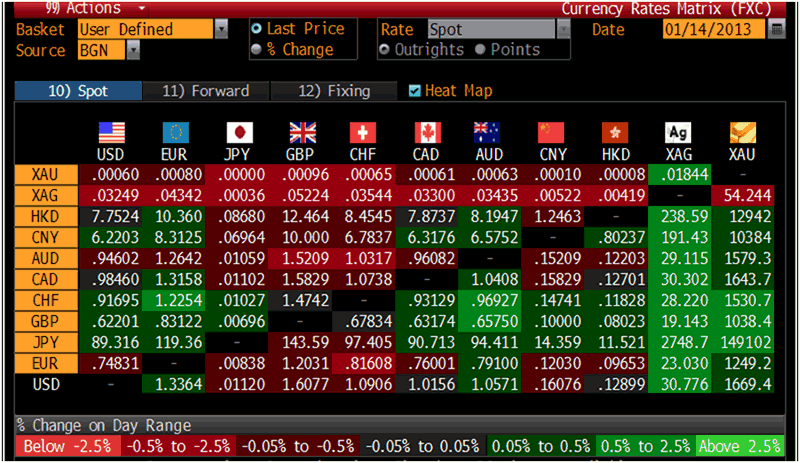Expand the Rate Spot dropdown

563,30
